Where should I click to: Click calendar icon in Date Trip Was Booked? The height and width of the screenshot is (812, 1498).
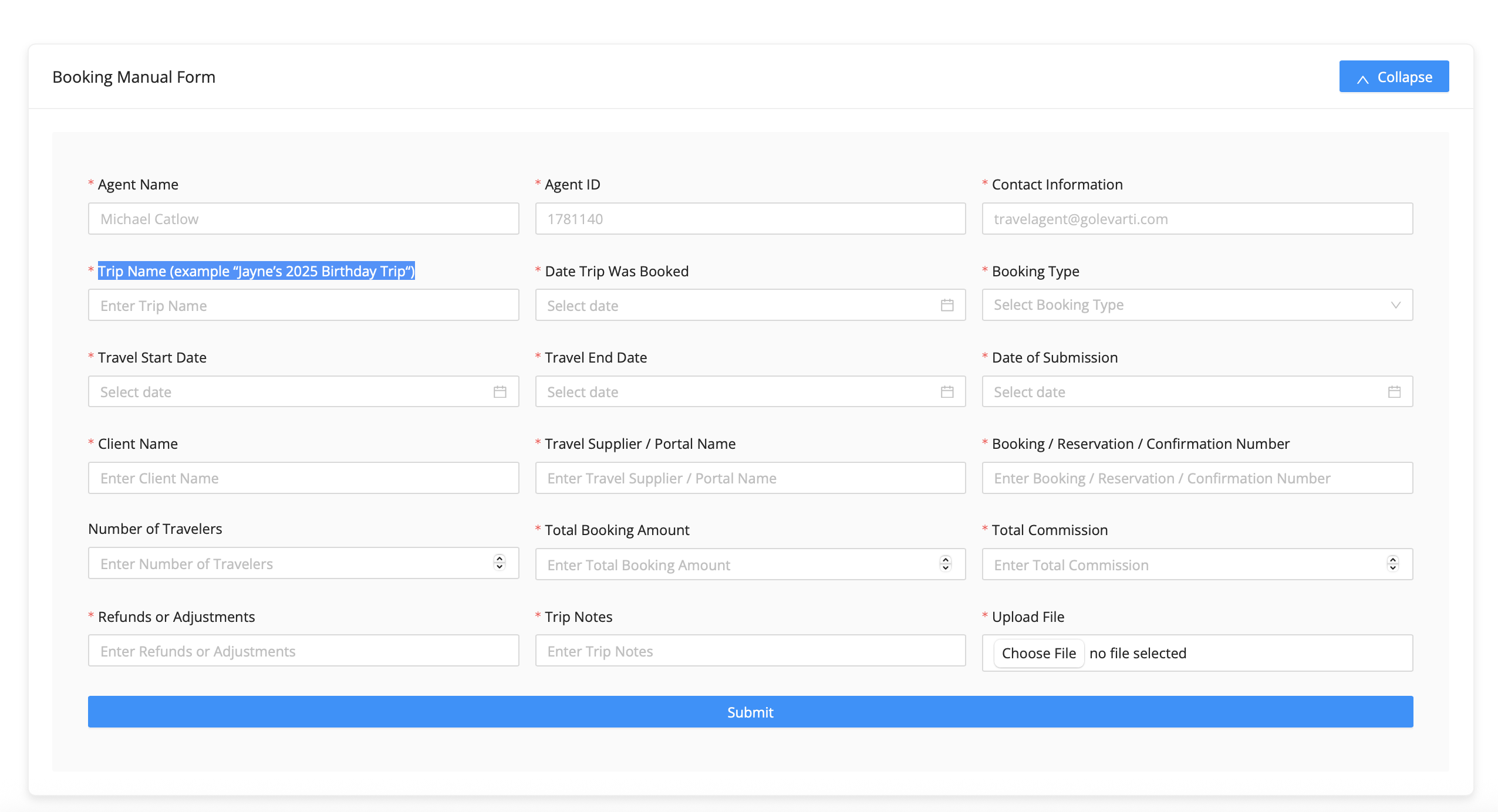[x=947, y=305]
